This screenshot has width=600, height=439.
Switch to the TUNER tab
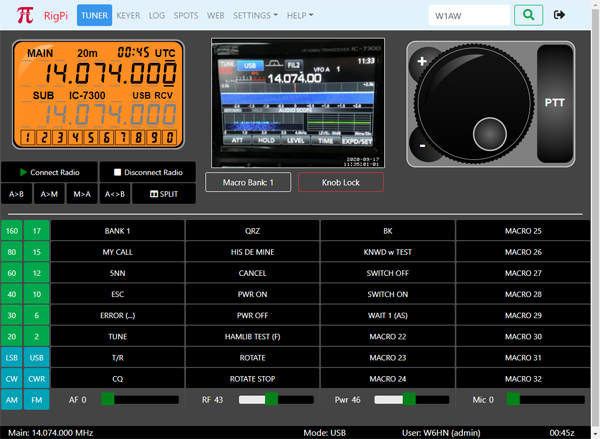94,15
